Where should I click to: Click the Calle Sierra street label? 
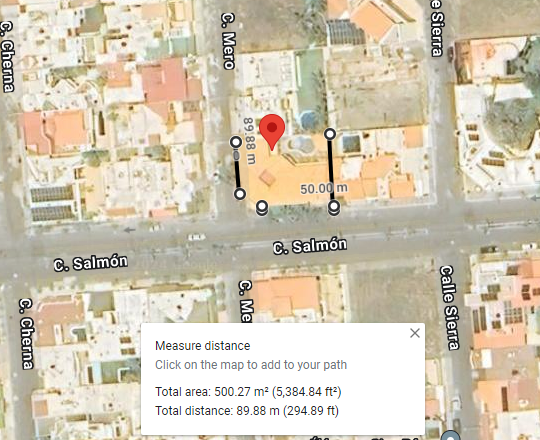pyautogui.click(x=450, y=307)
